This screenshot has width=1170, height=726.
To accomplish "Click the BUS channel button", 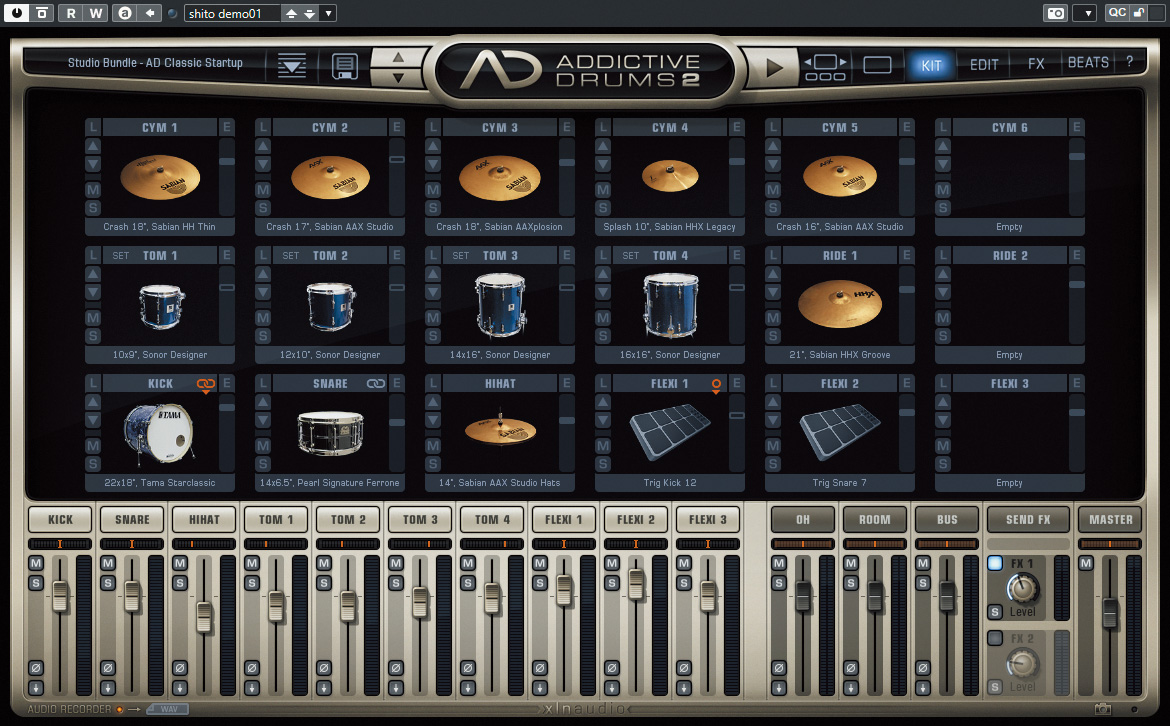I will tap(947, 519).
